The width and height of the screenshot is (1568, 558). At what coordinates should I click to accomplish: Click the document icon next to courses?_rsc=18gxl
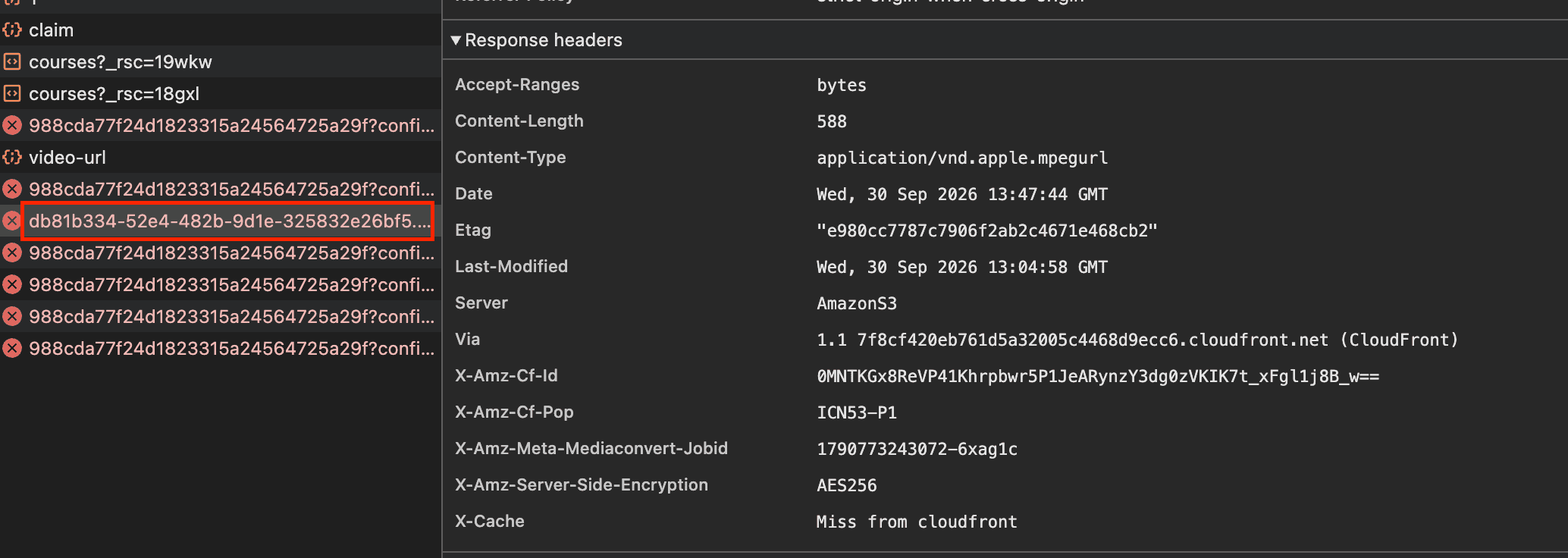point(12,94)
